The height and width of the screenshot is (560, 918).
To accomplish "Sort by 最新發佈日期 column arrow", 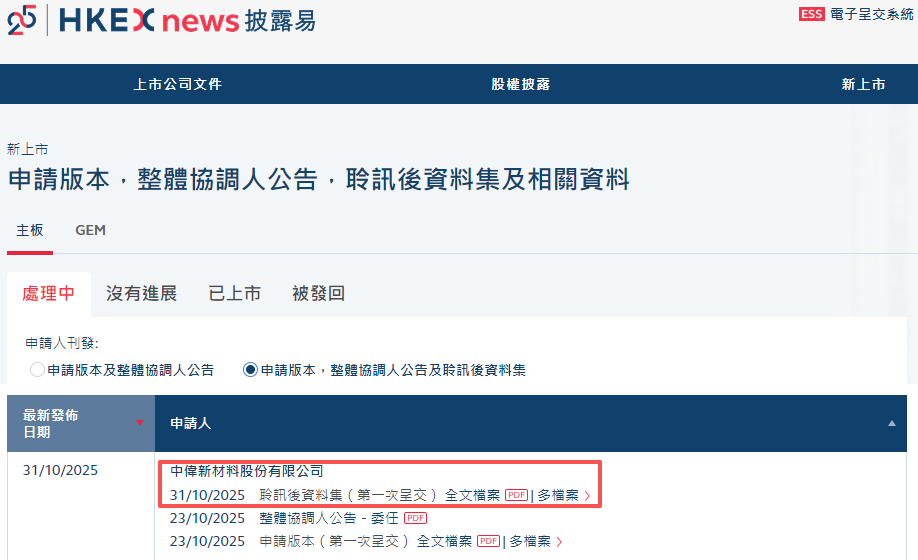I will [139, 422].
